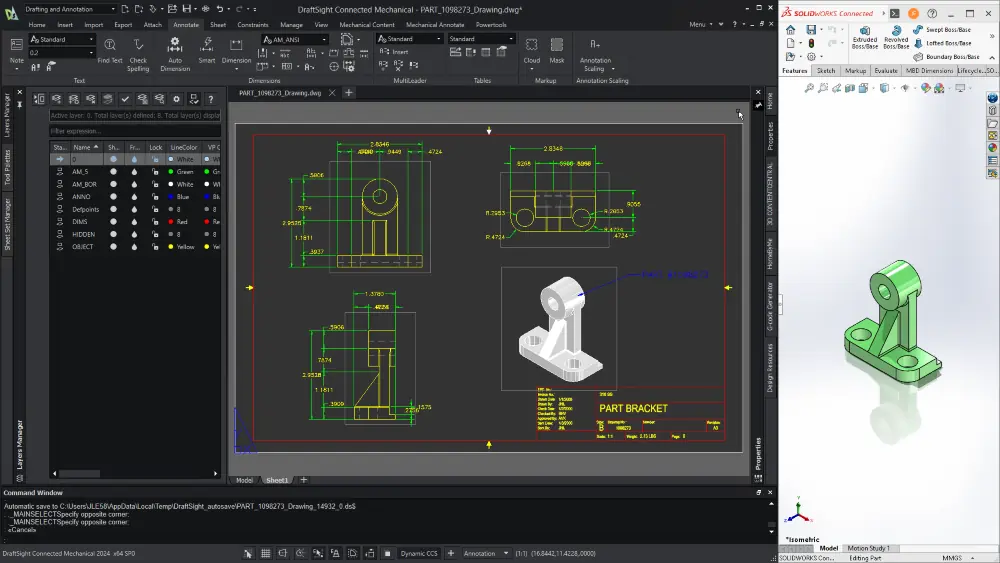The width and height of the screenshot is (1000, 563).
Task: Click the Dynamic CCS button
Action: (419, 553)
